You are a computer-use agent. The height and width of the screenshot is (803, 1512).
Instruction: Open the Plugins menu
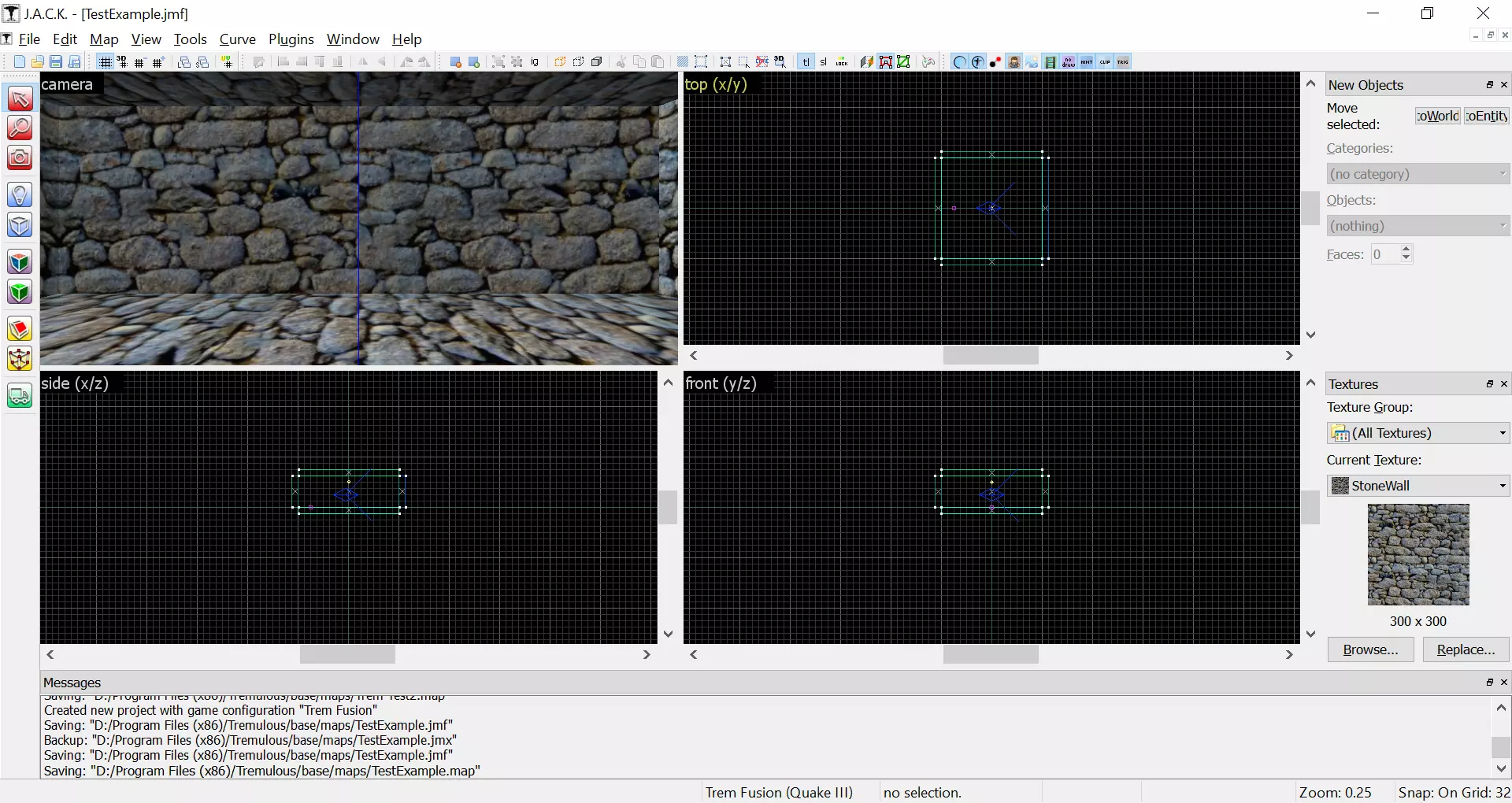click(291, 39)
